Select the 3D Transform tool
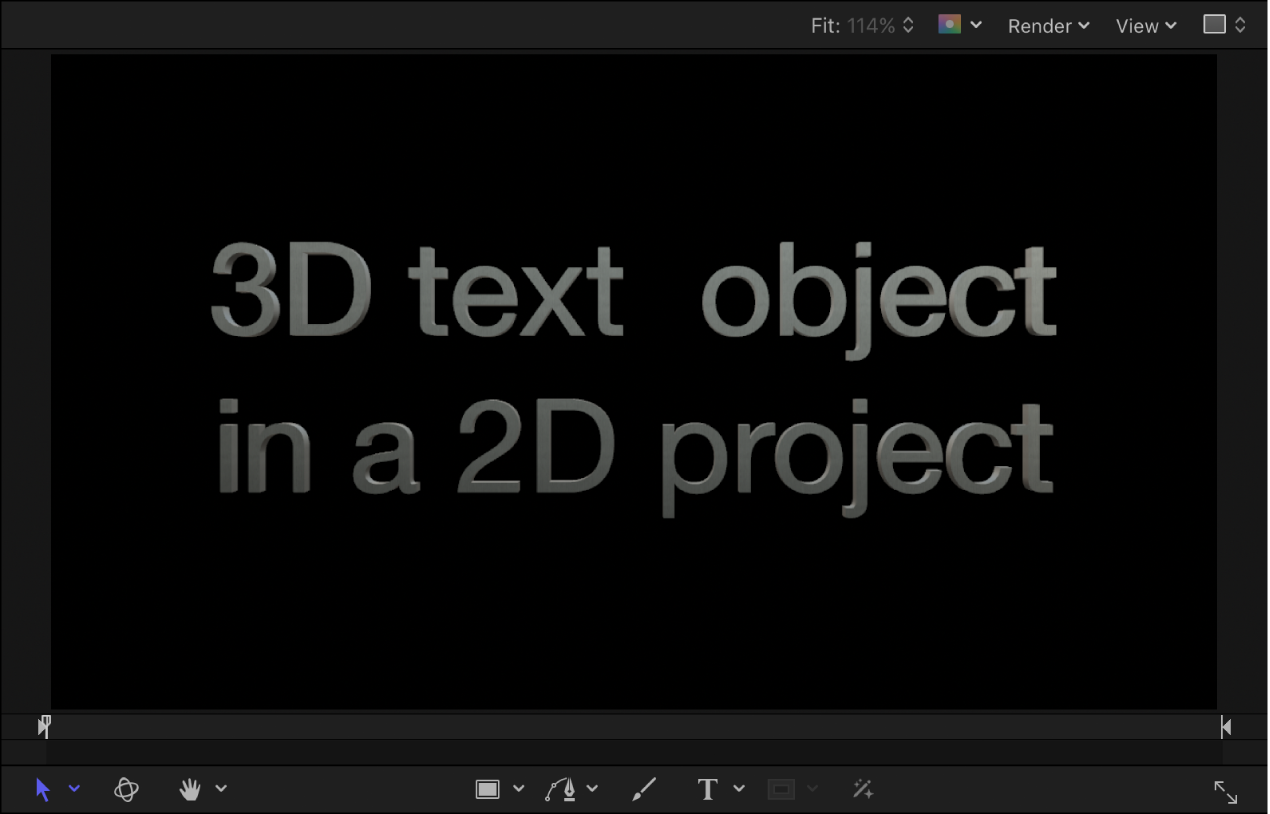The width and height of the screenshot is (1270, 814). point(126,789)
